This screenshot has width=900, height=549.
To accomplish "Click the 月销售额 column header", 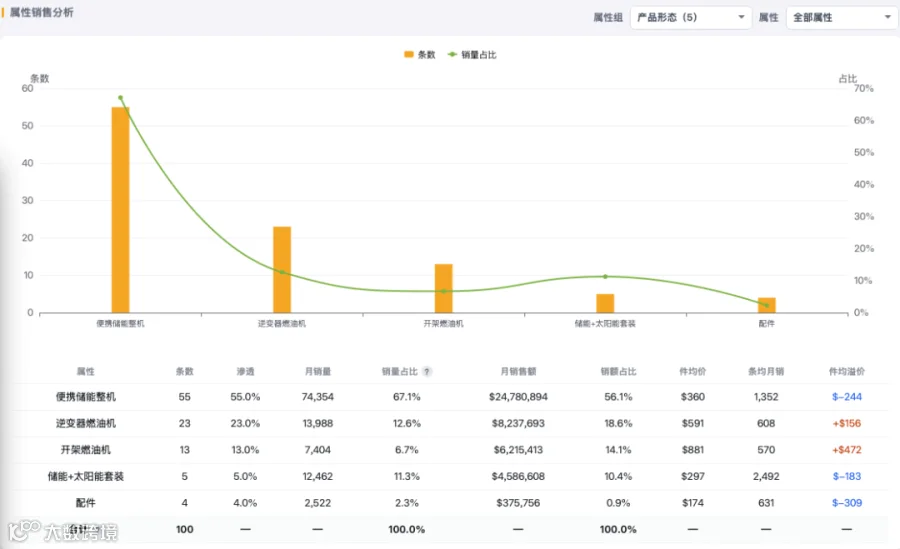I will tap(518, 372).
